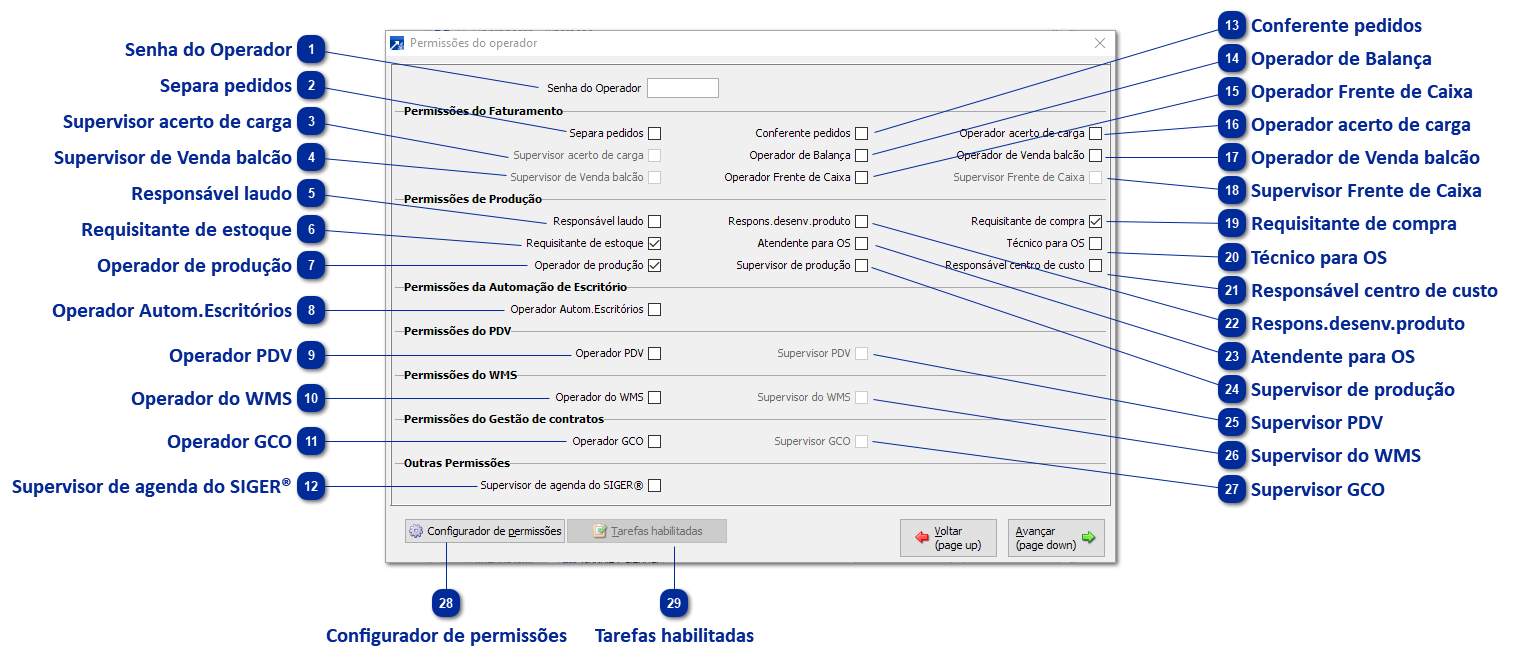Screen dimensions: 1514x664
Task: Enable Operador de Balança permission
Action: tap(864, 155)
